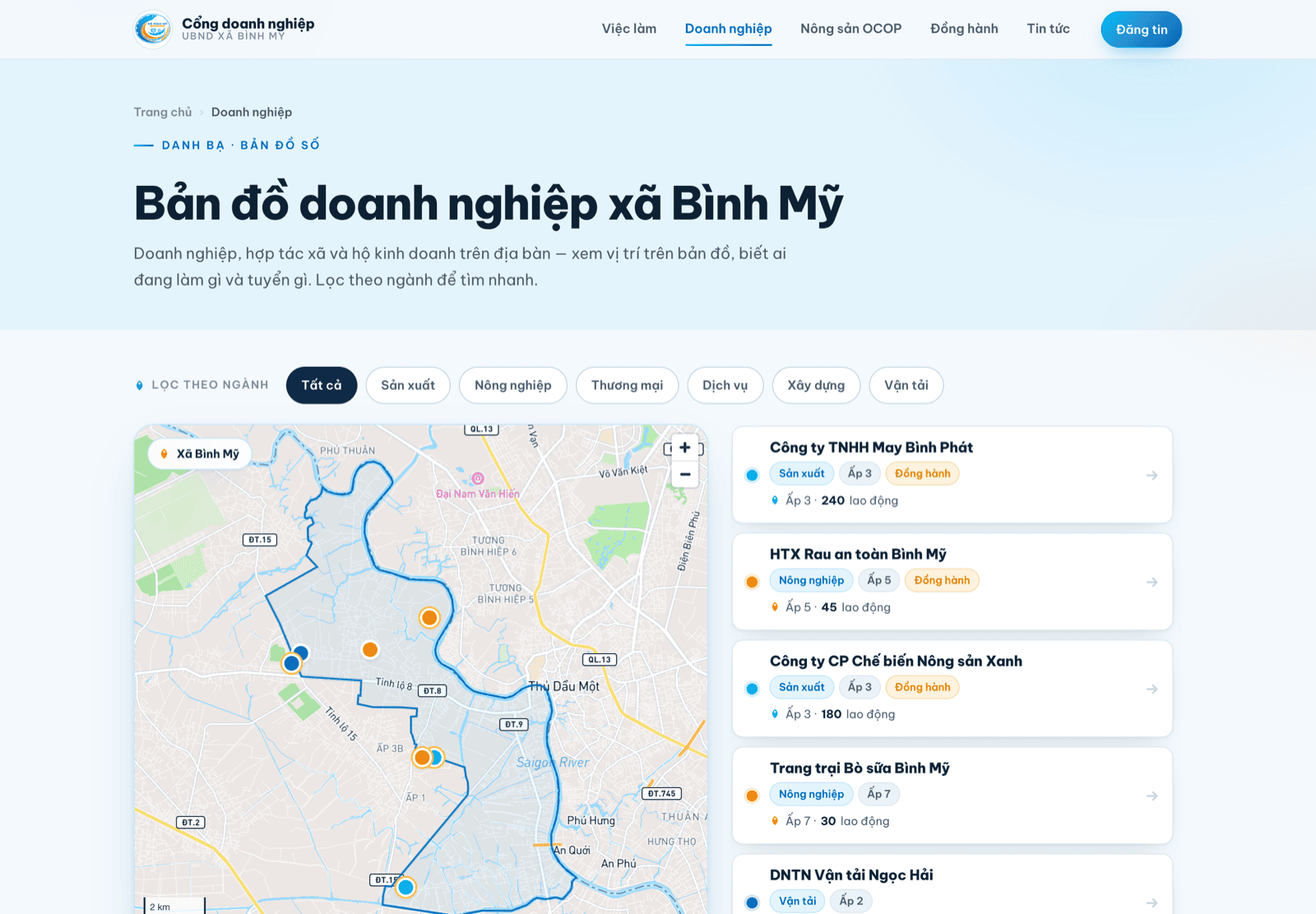Click Nông nghiệp tag on Trang trại Bò sữa card
1316x914 pixels.
click(x=811, y=795)
